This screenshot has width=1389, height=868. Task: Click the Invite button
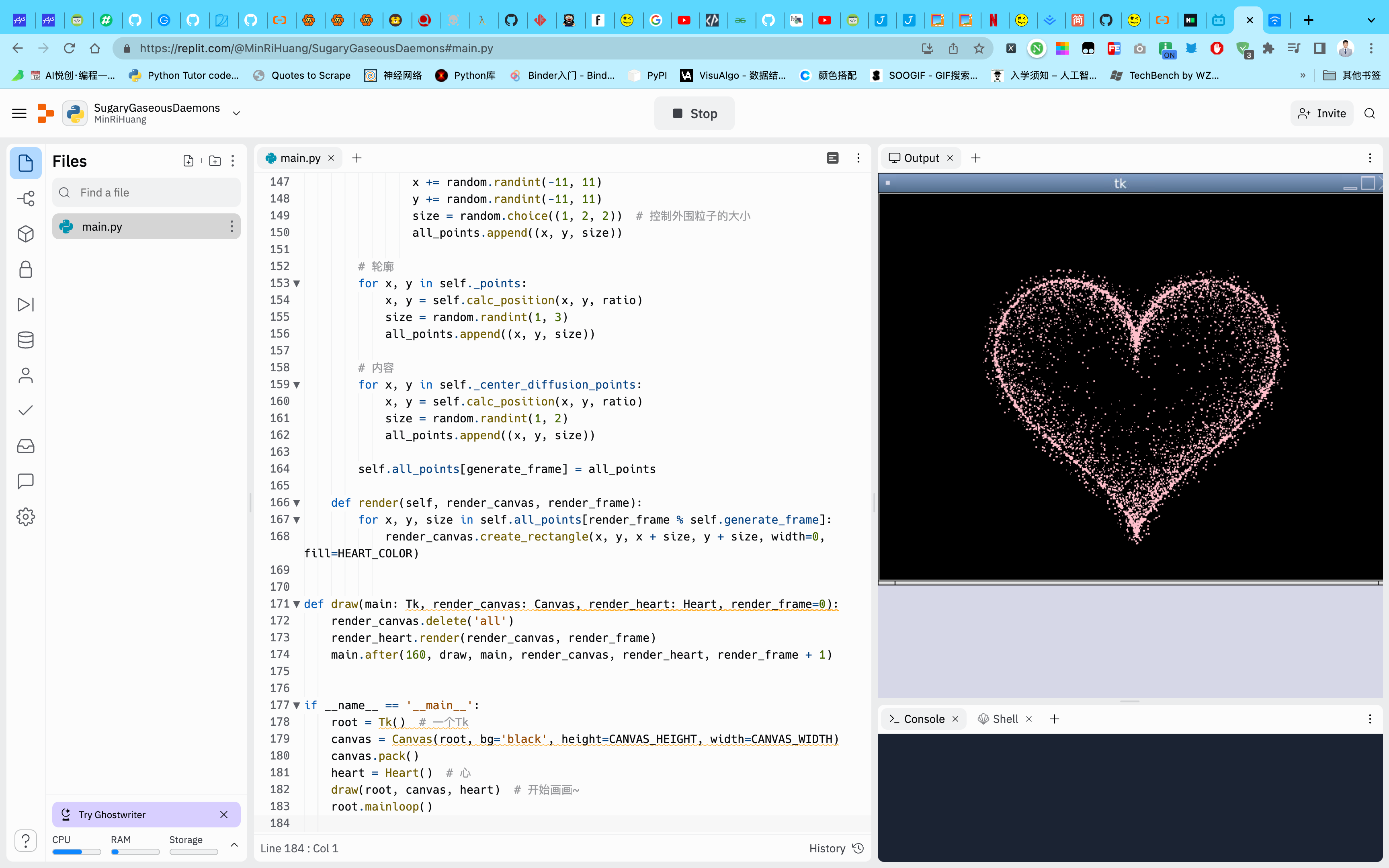[1321, 114]
